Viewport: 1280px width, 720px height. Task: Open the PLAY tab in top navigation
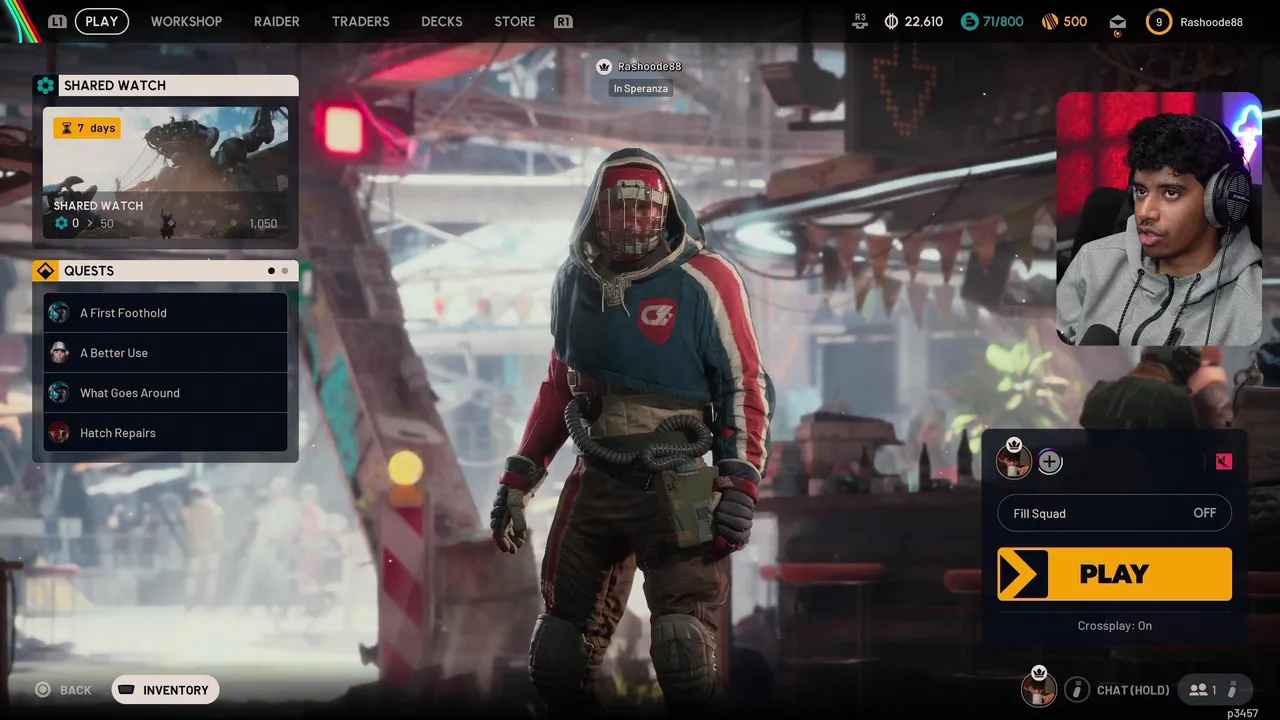tap(101, 21)
